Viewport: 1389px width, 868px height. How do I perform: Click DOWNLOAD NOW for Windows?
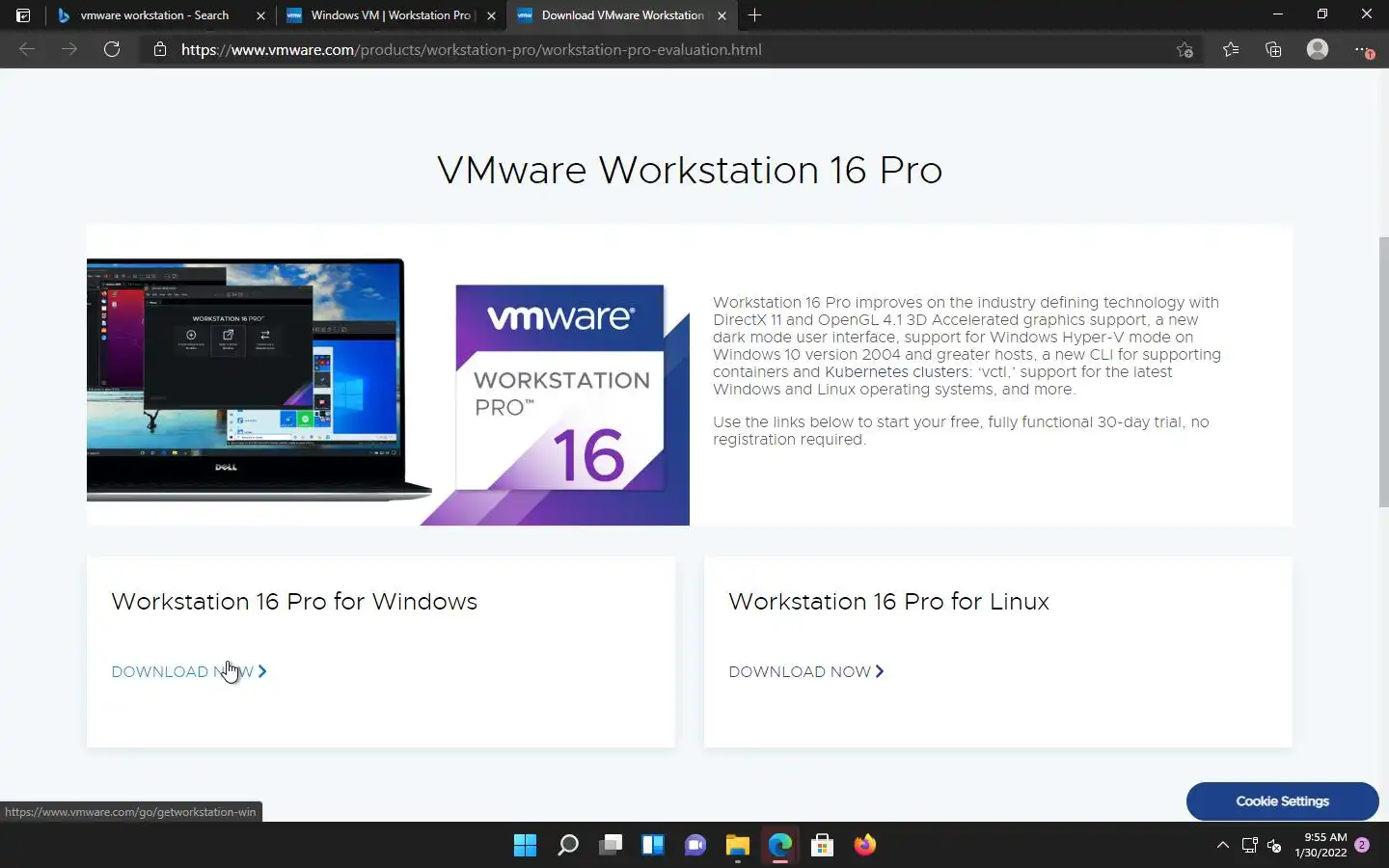(182, 671)
